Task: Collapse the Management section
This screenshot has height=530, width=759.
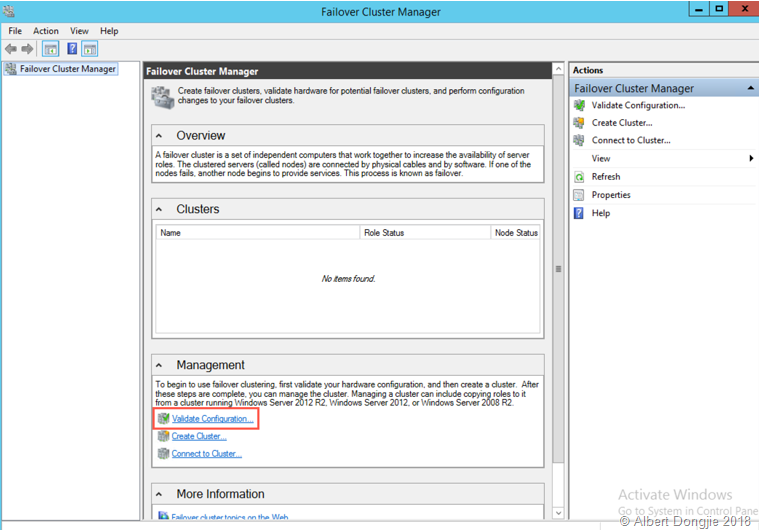Action: [159, 365]
